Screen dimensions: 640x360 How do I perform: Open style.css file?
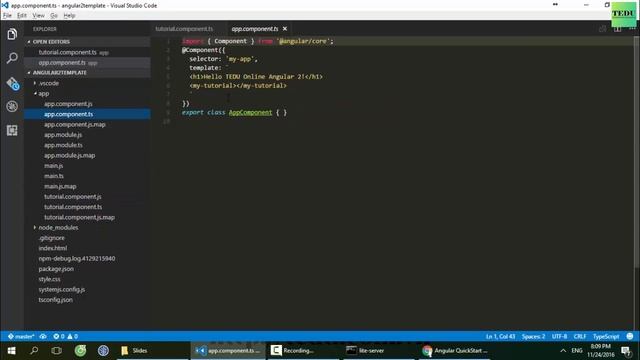[49, 279]
